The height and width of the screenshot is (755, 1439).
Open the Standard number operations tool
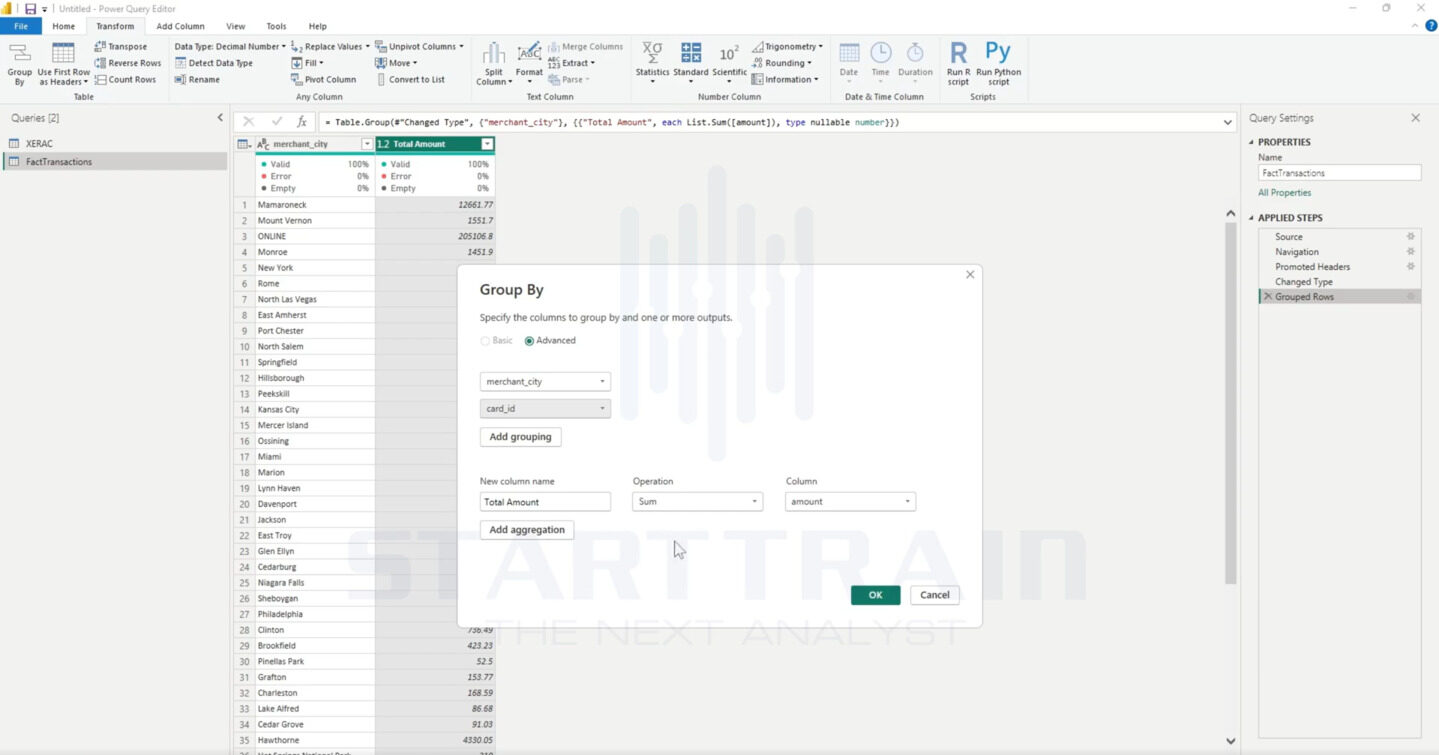[x=691, y=64]
